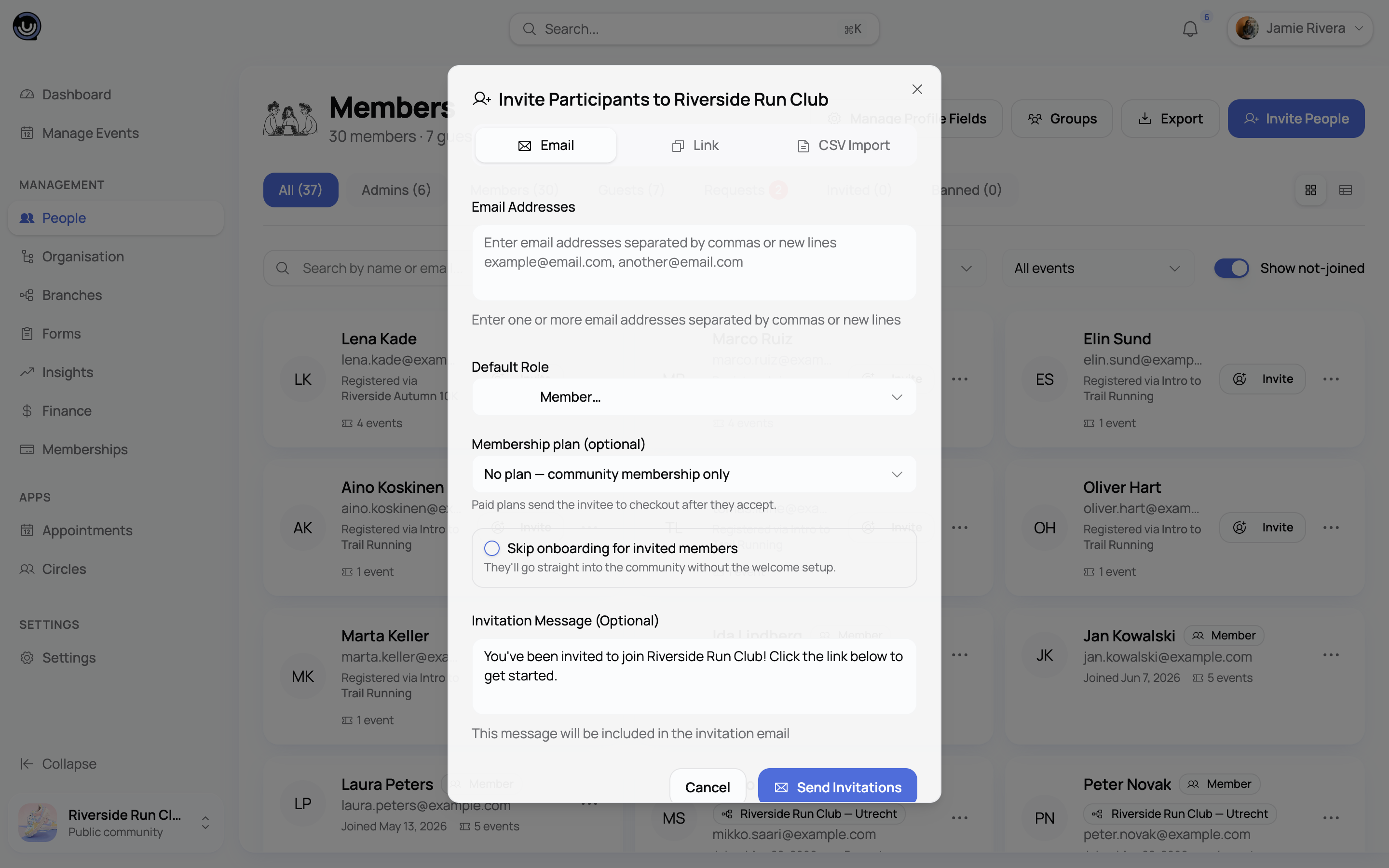Open the Riverside Run Club community switcher
This screenshot has height=868, width=1389.
coord(116,823)
